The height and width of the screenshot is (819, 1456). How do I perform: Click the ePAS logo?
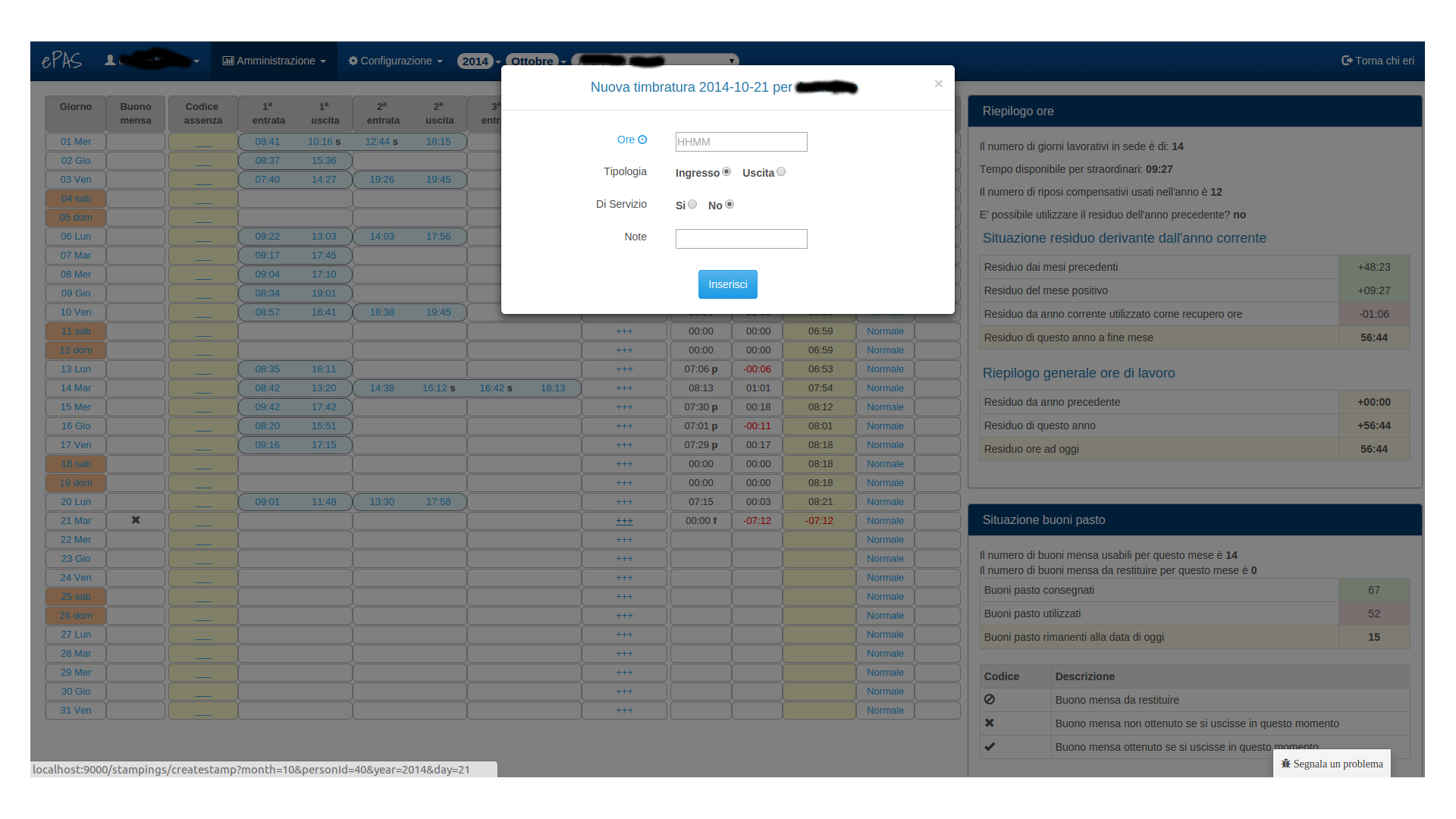[61, 61]
